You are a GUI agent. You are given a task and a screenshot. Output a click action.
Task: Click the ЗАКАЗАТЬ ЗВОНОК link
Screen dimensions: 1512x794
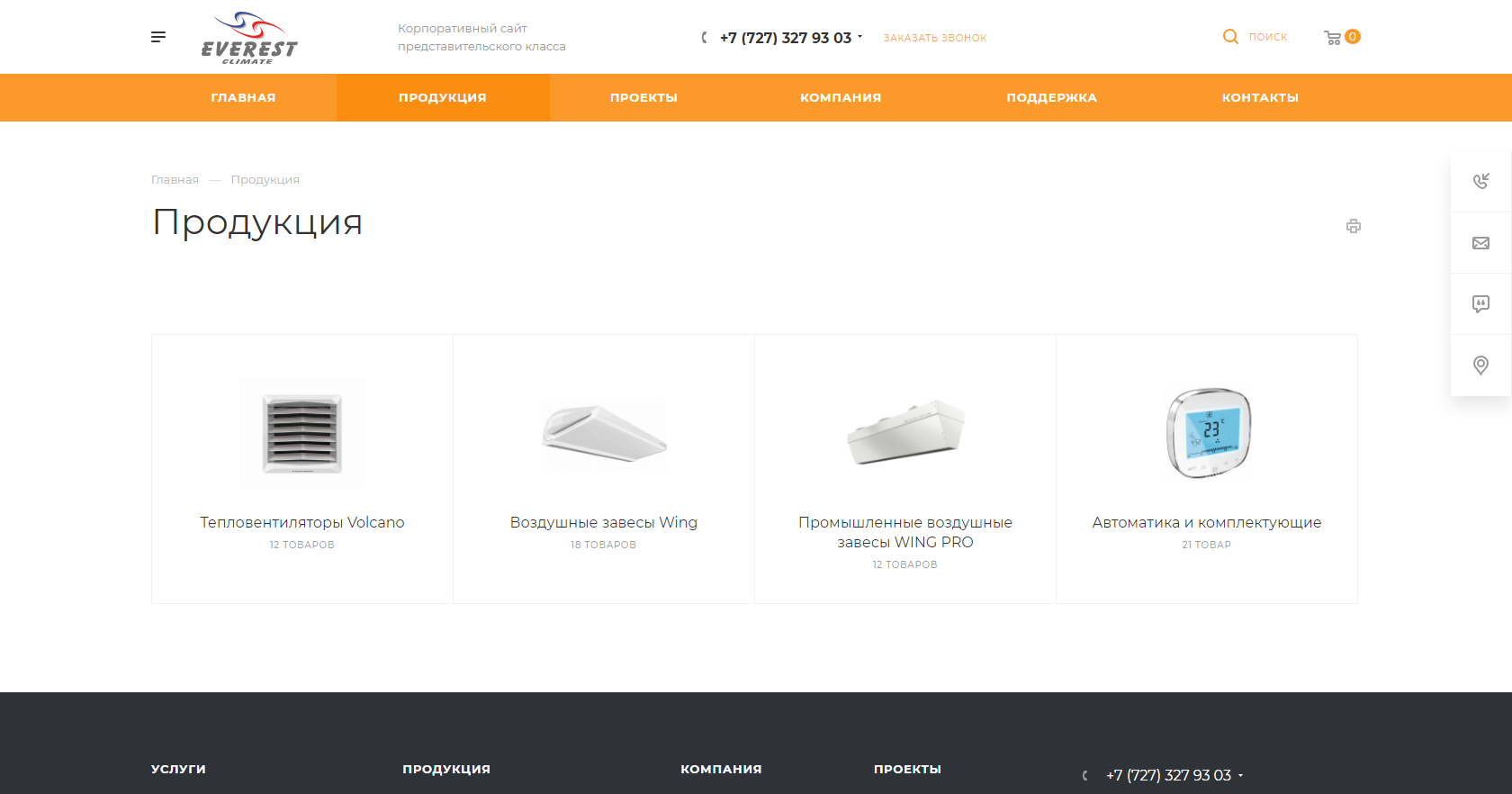(x=935, y=38)
